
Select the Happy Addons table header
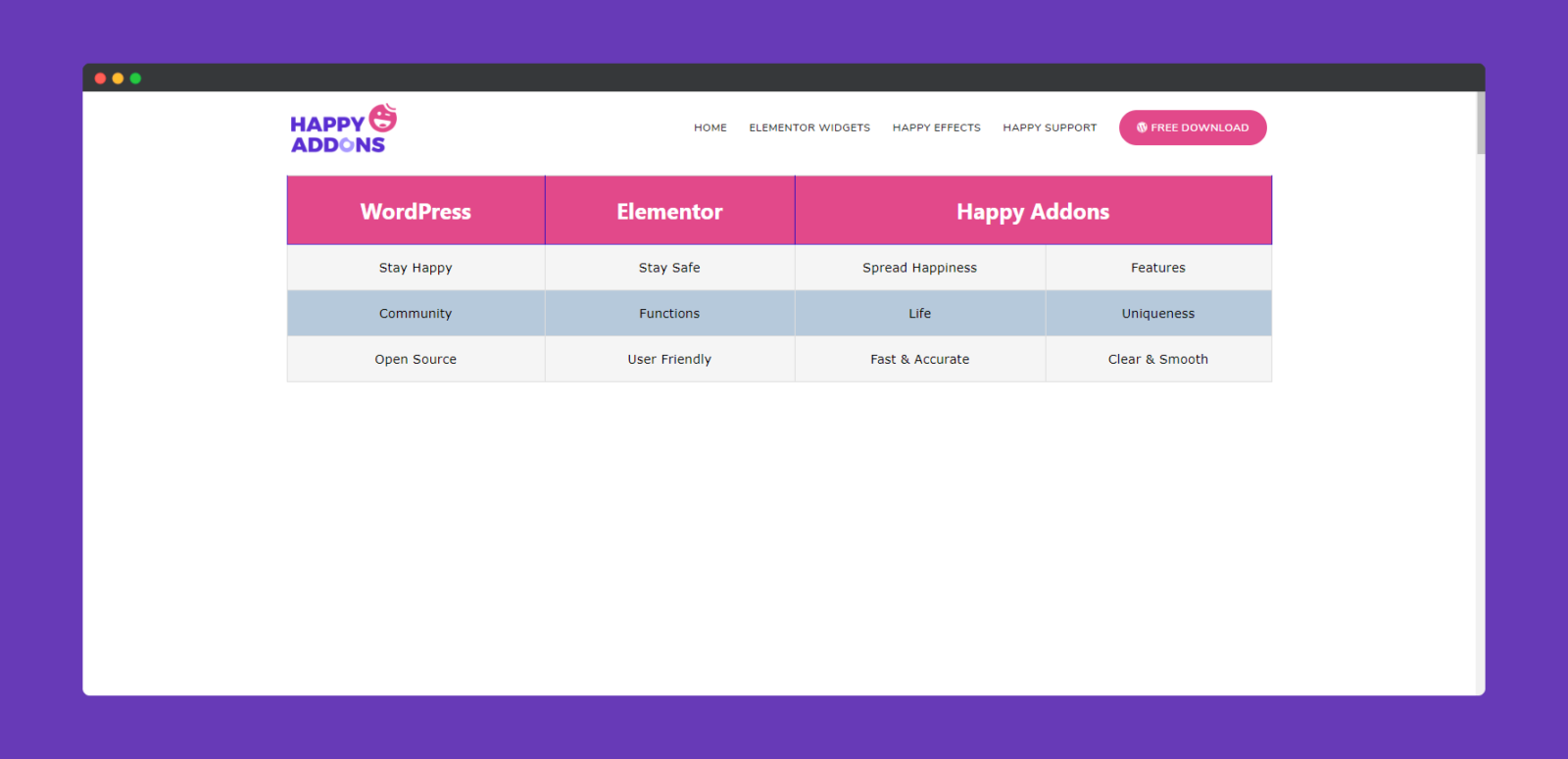[x=1033, y=211]
